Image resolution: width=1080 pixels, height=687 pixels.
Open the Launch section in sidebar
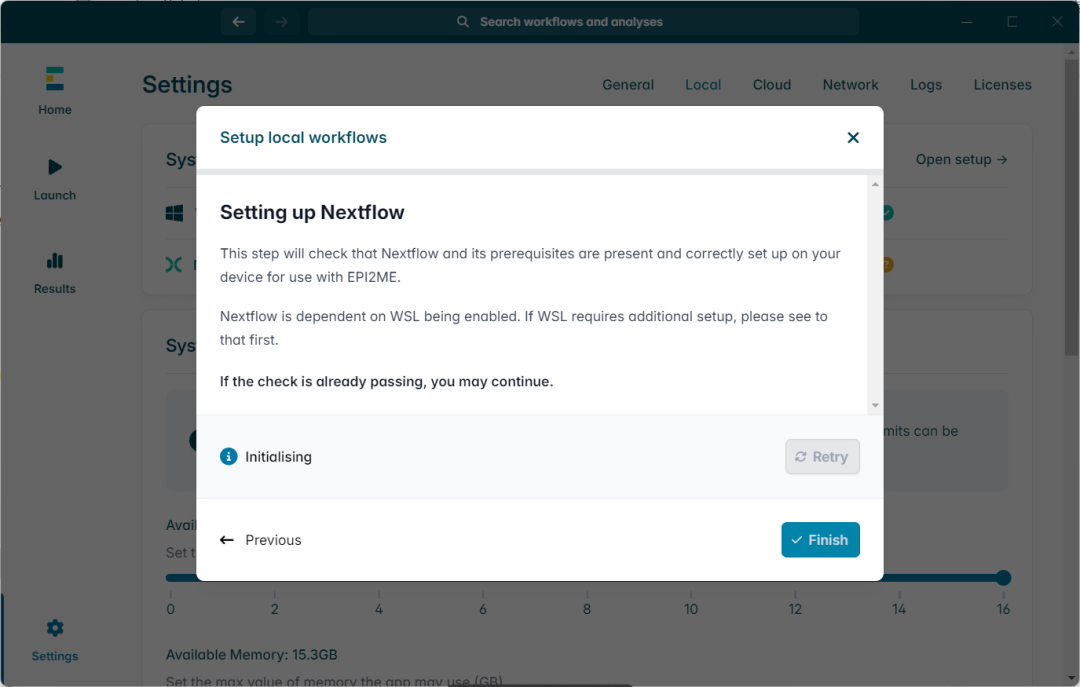click(55, 178)
